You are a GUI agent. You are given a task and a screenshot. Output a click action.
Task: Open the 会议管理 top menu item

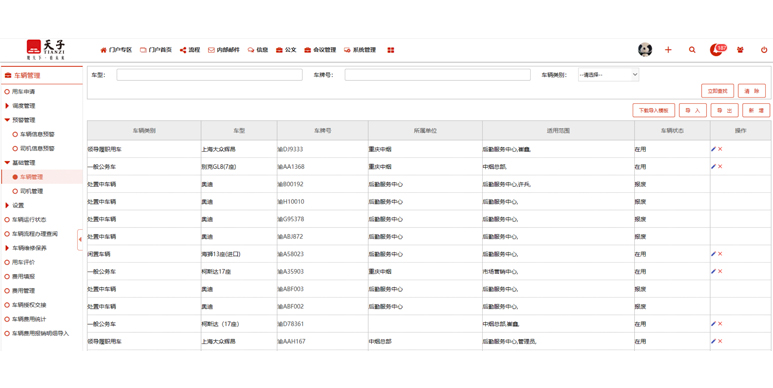pos(320,50)
